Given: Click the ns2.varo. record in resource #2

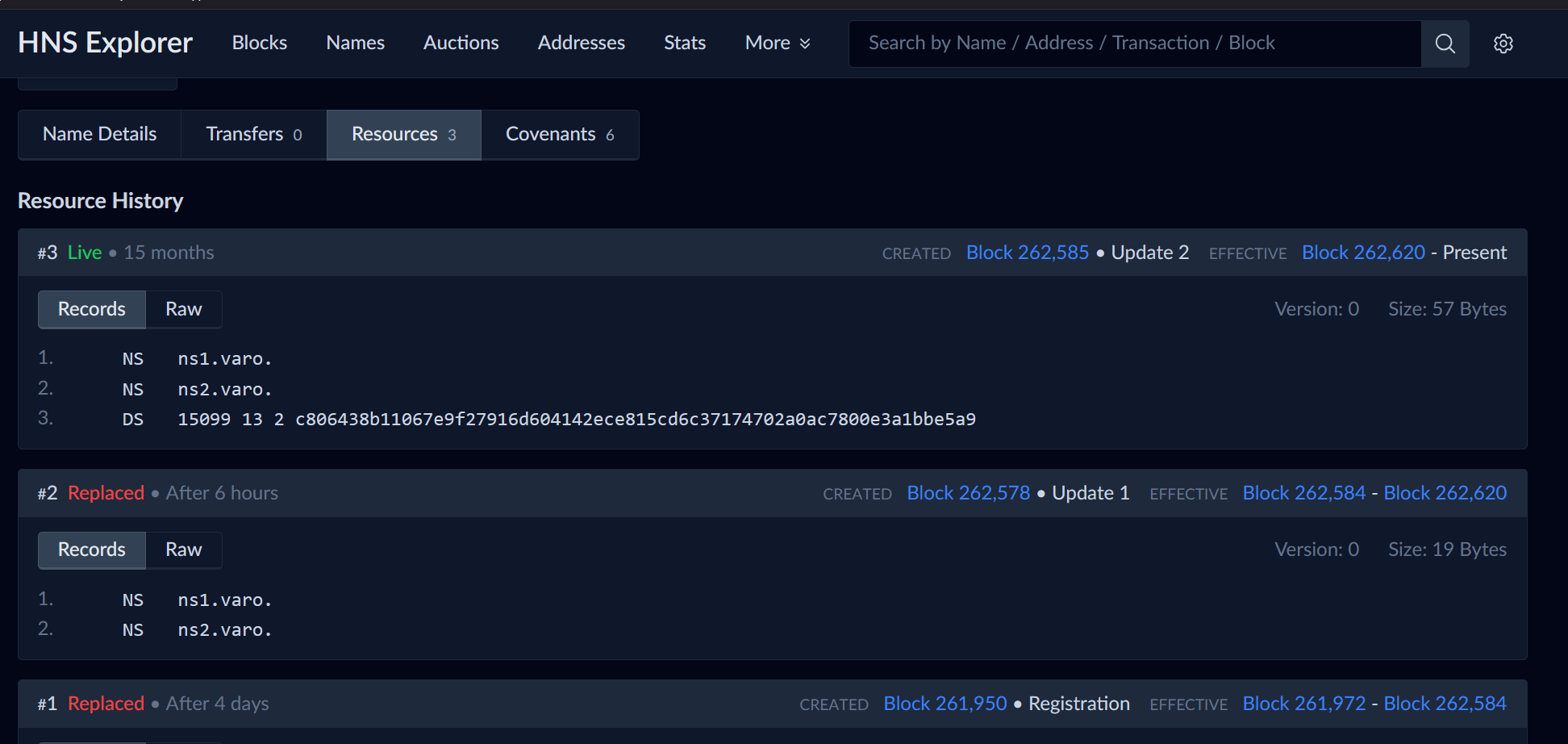Looking at the screenshot, I should pos(225,630).
